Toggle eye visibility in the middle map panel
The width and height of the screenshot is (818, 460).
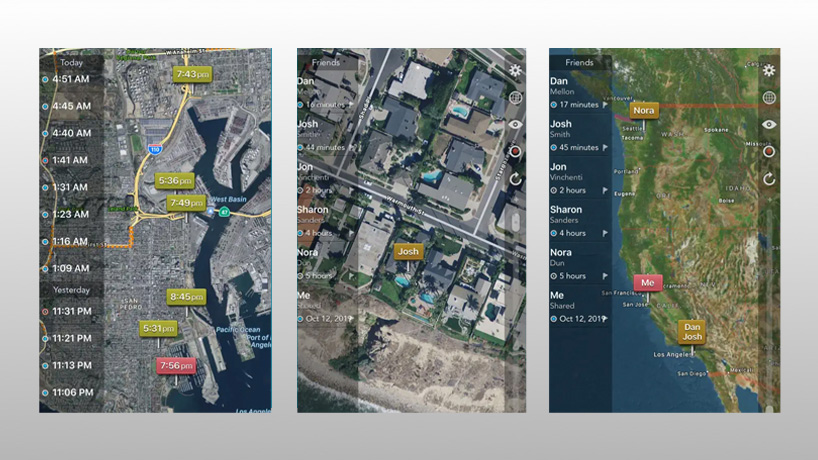(x=515, y=125)
